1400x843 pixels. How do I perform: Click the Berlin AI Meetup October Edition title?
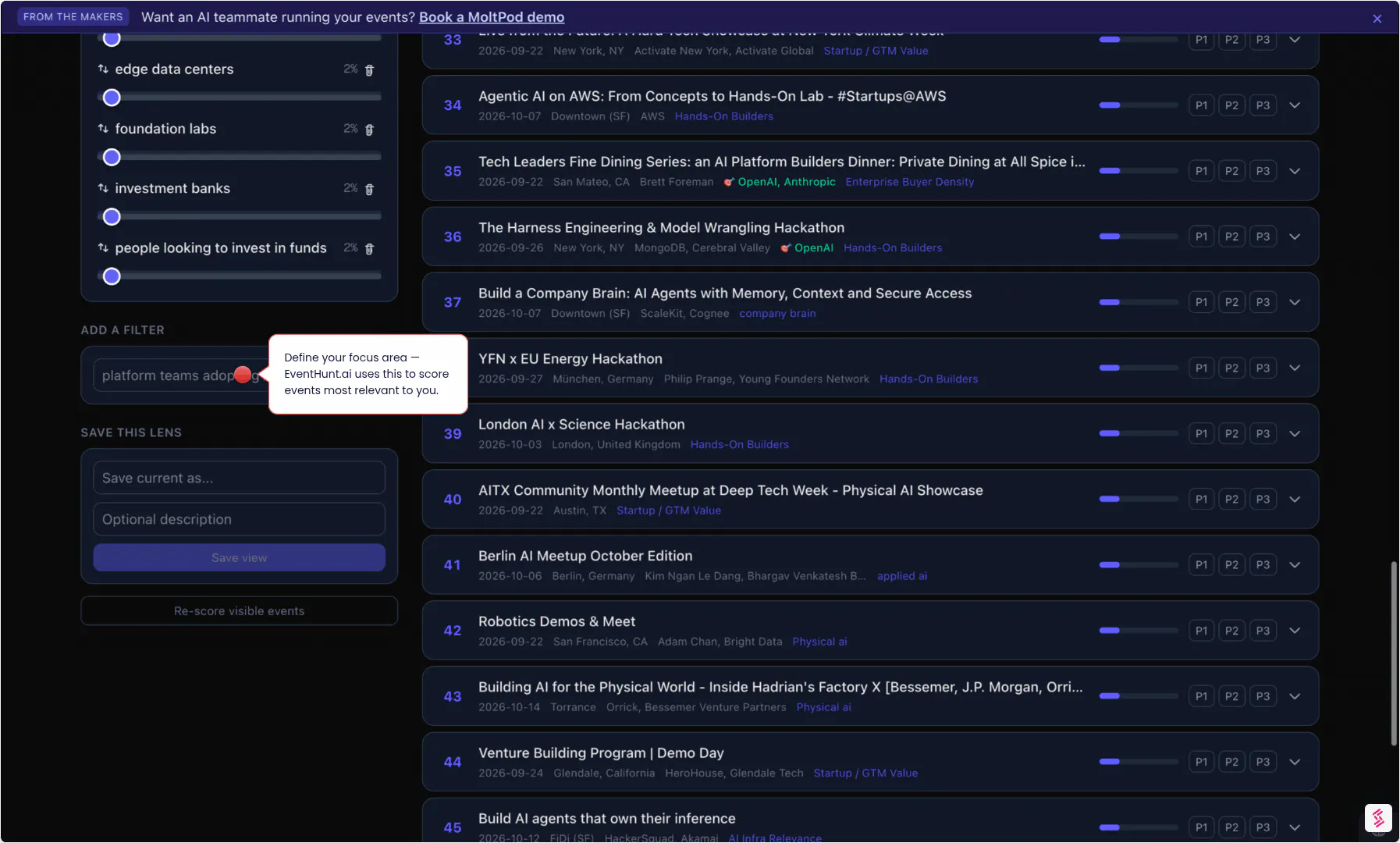(x=585, y=556)
